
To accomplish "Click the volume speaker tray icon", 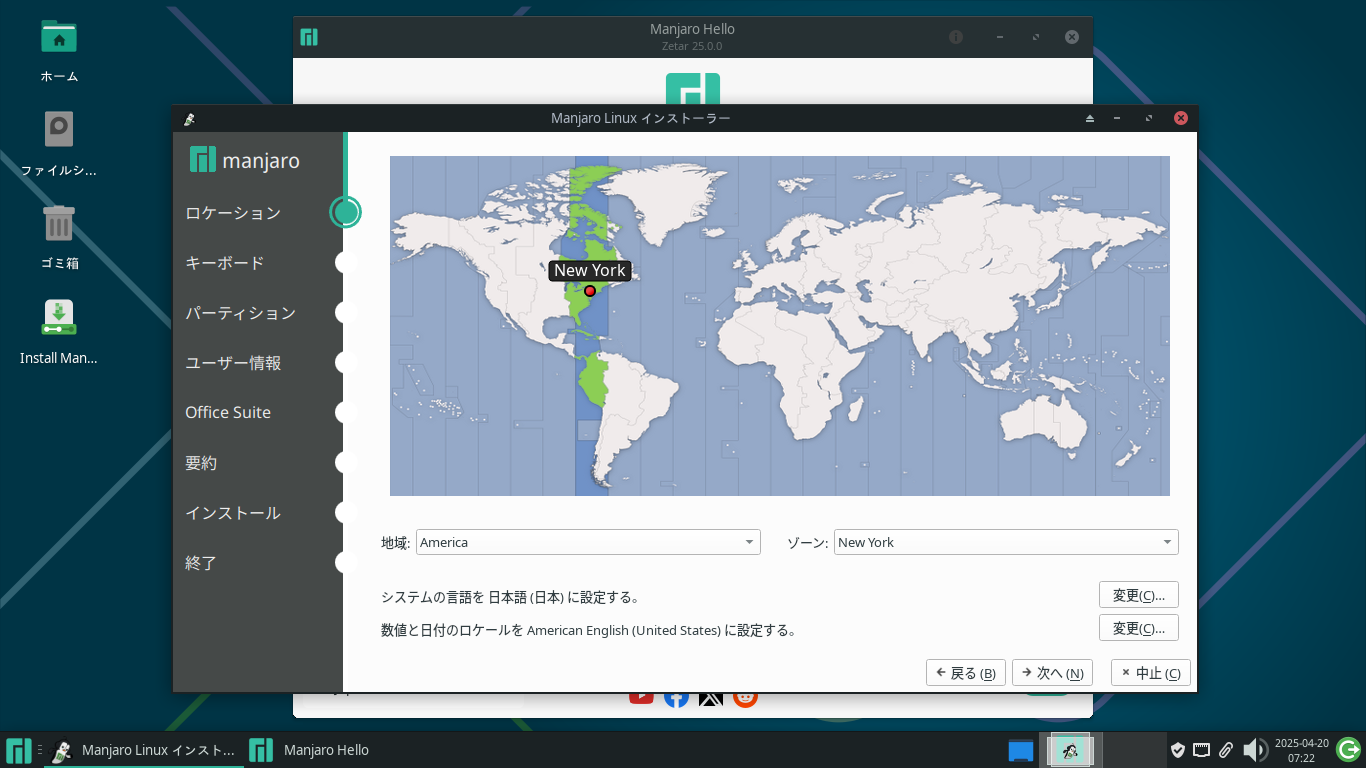I will click(1255, 750).
